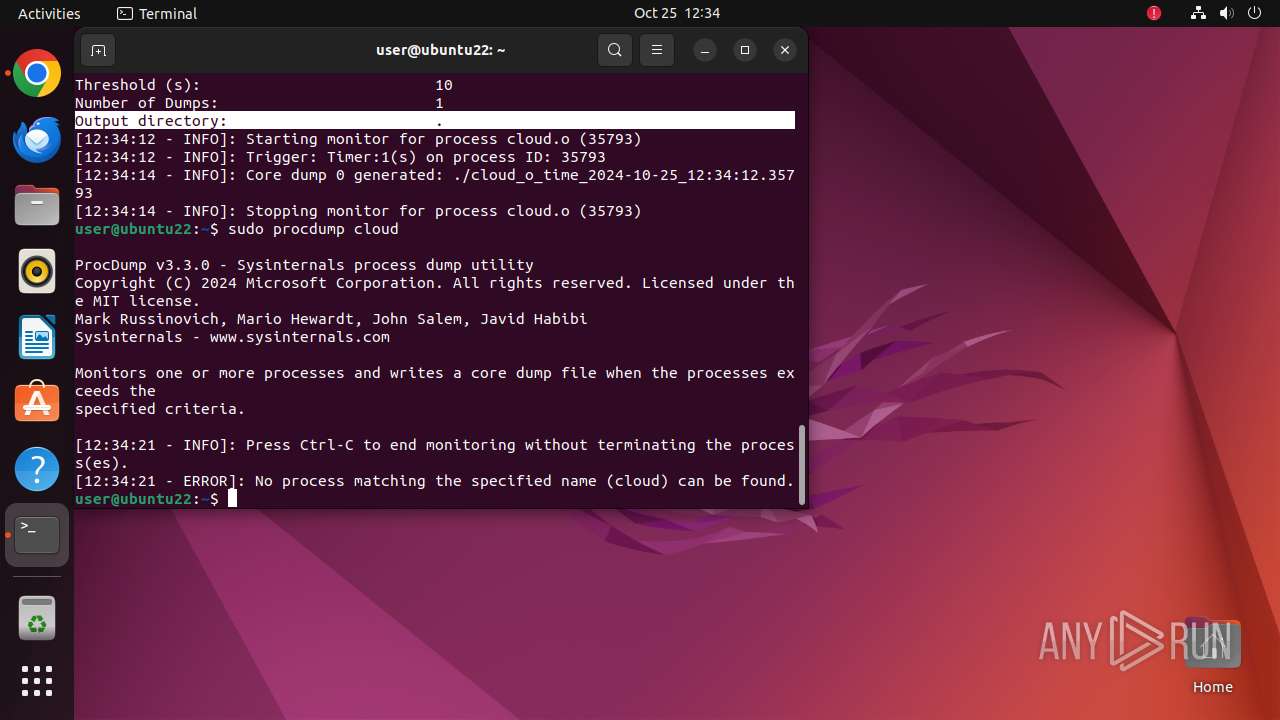Click the volume icon in top bar
The image size is (1280, 720).
pos(1227,13)
